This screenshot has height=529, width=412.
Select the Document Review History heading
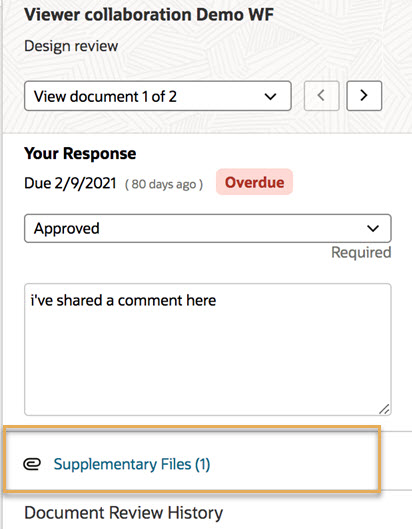pyautogui.click(x=123, y=513)
